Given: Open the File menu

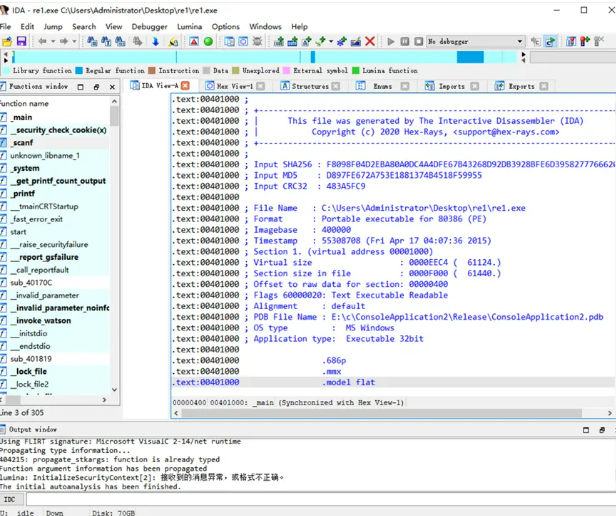Looking at the screenshot, I should [6, 26].
